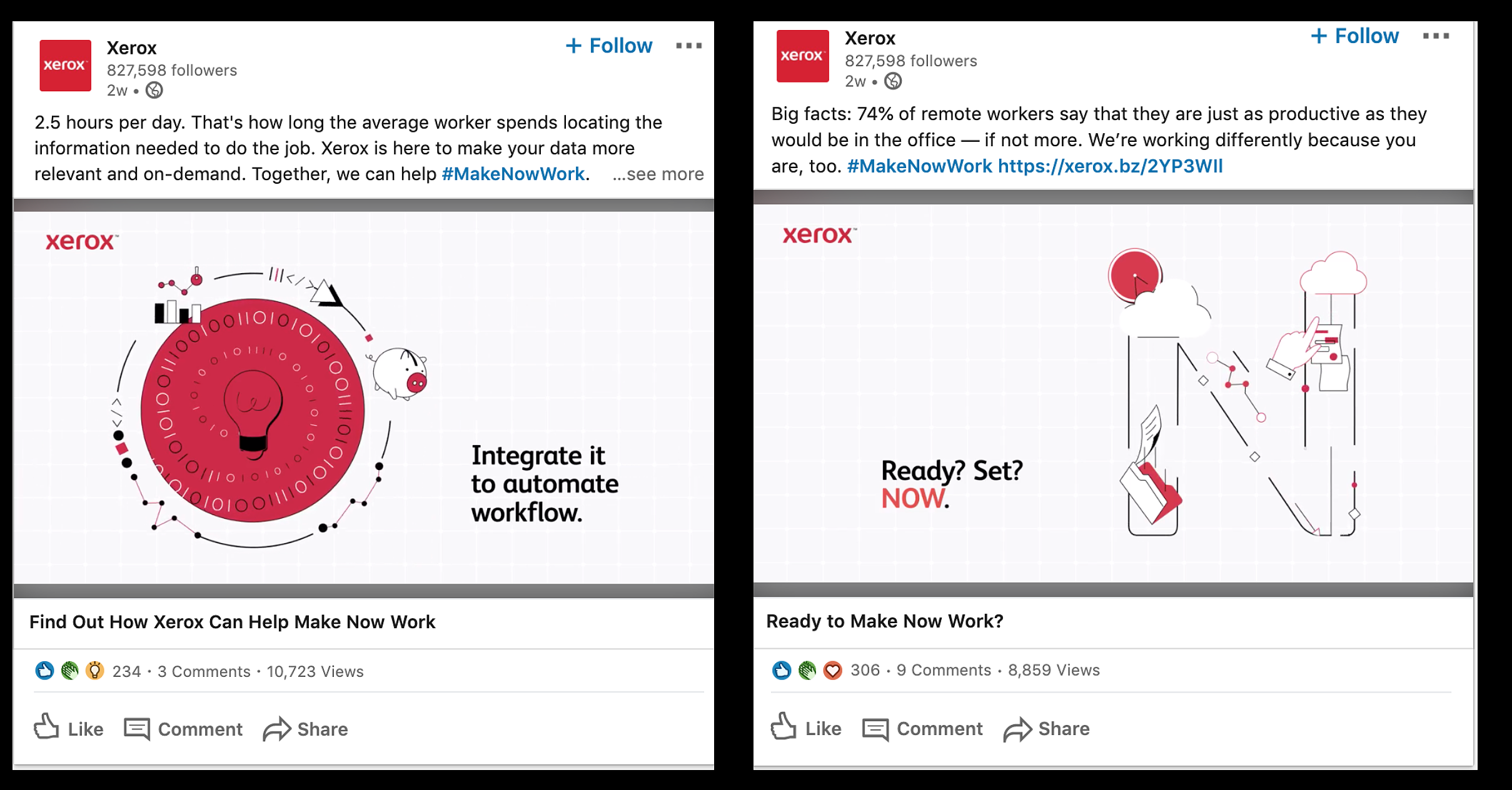Open comment box on the right post
This screenshot has height=790, width=1512.
tap(922, 728)
